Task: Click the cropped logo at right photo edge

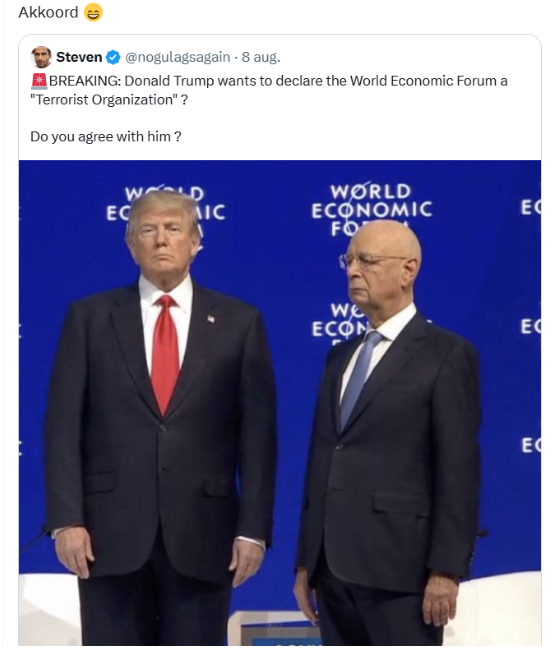Action: coord(531,208)
